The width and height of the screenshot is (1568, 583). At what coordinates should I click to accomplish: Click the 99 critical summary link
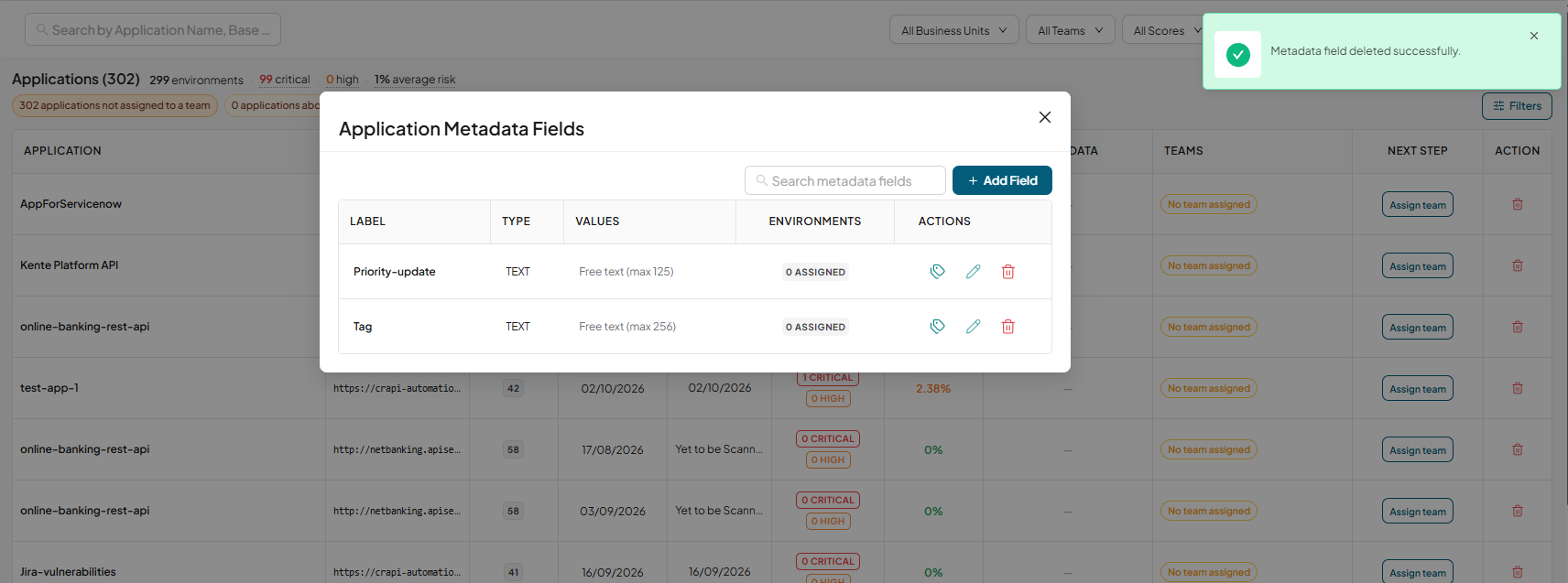tap(284, 80)
